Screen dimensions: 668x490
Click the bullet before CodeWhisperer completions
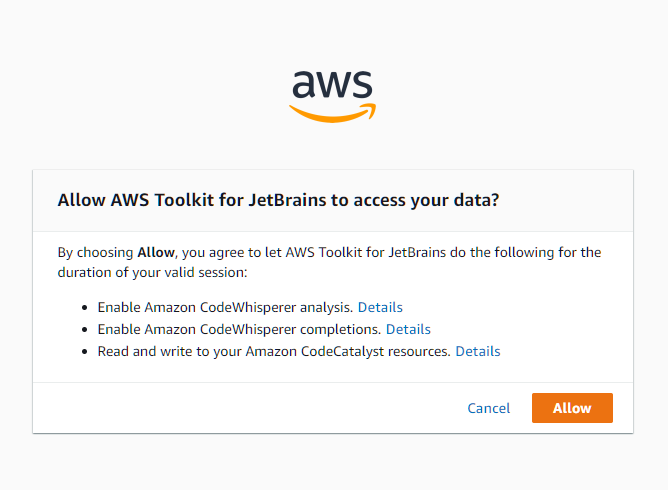[x=86, y=330]
